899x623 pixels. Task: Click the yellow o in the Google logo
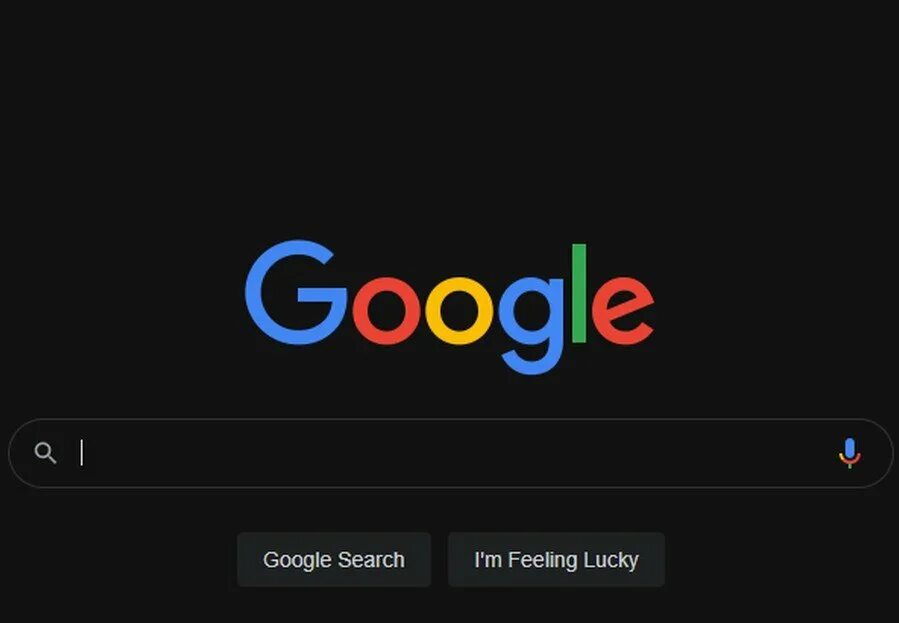click(459, 311)
